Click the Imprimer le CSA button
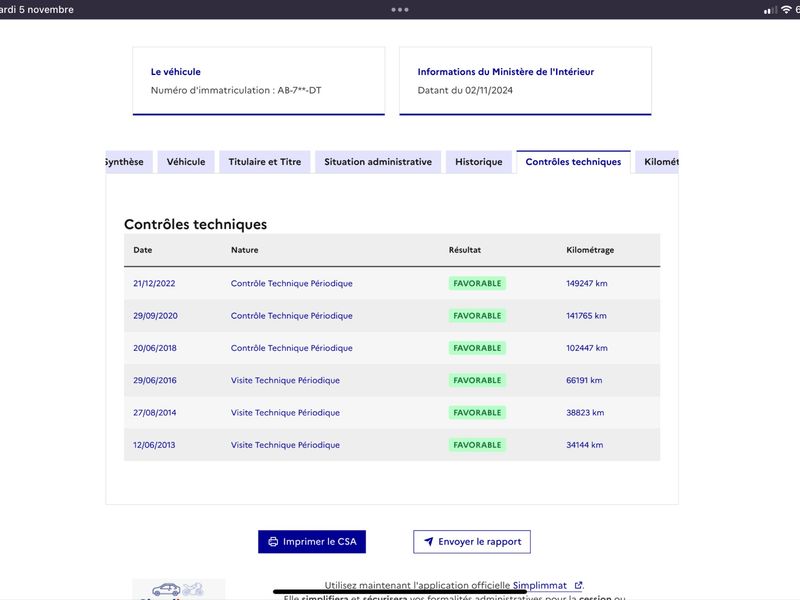800x600 pixels. (312, 542)
